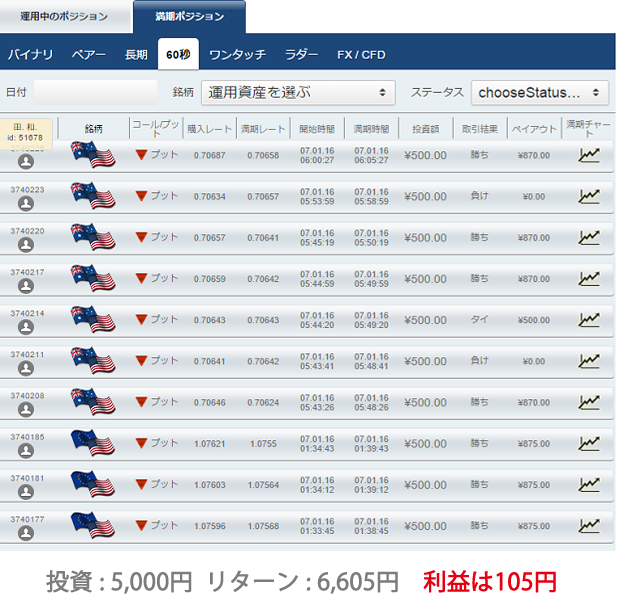This screenshot has height=600, width=620.
Task: Click the 購入レート column header
Action: click(x=210, y=129)
